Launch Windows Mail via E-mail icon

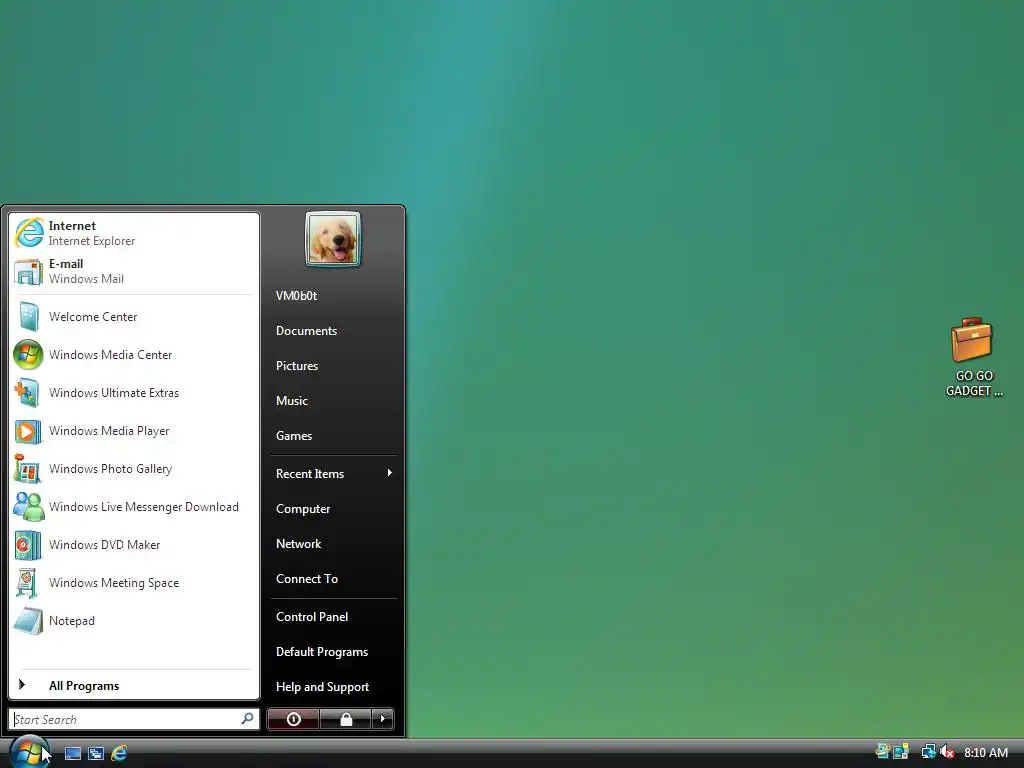point(29,271)
